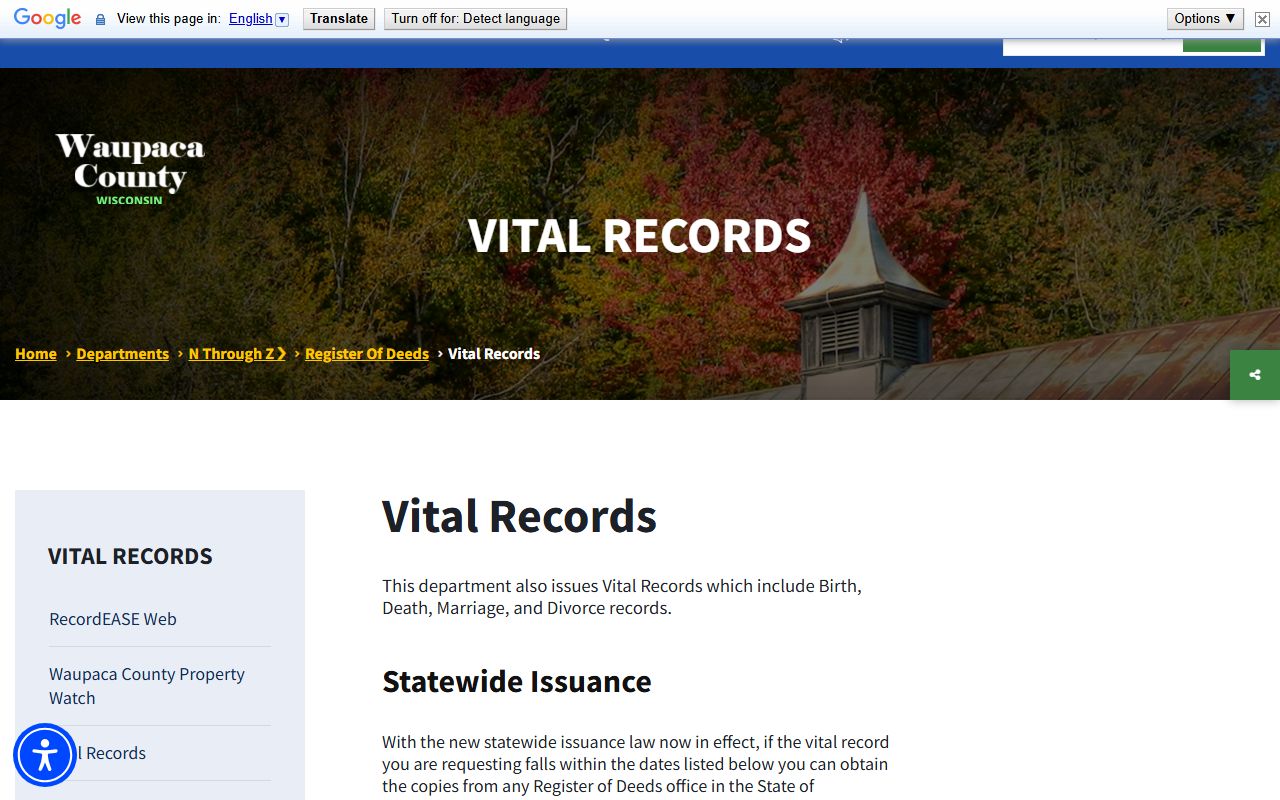Viewport: 1280px width, 800px height.
Task: Click the Waupaca County Wisconsin logo
Action: [130, 169]
